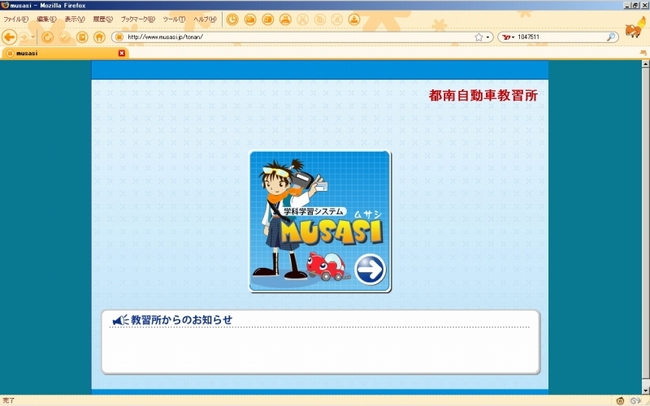Click the MUSASI learning system banner

320,221
